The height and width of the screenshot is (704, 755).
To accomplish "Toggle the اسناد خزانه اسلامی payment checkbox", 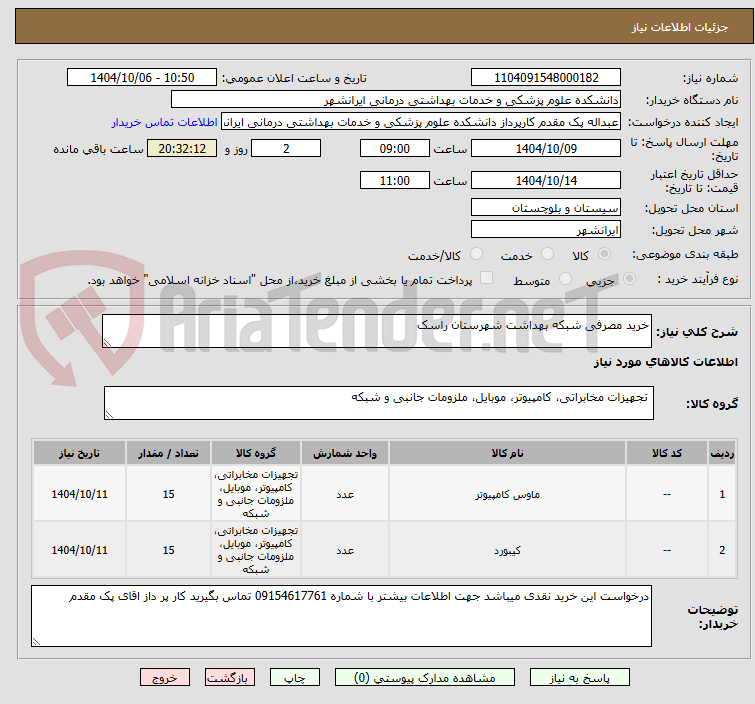I will (x=486, y=280).
